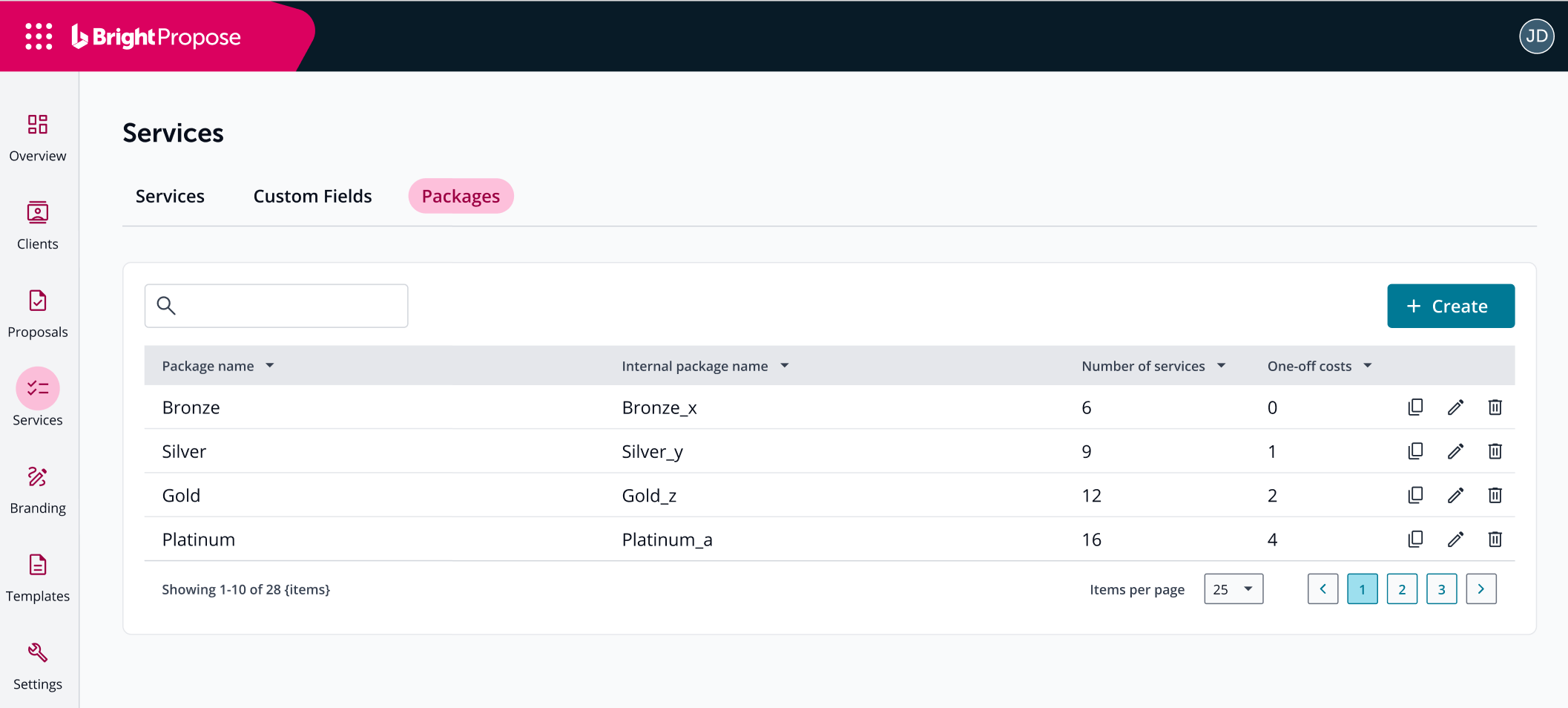Screen dimensions: 1568x708
Task: Switch to the Services tab
Action: pyautogui.click(x=170, y=196)
